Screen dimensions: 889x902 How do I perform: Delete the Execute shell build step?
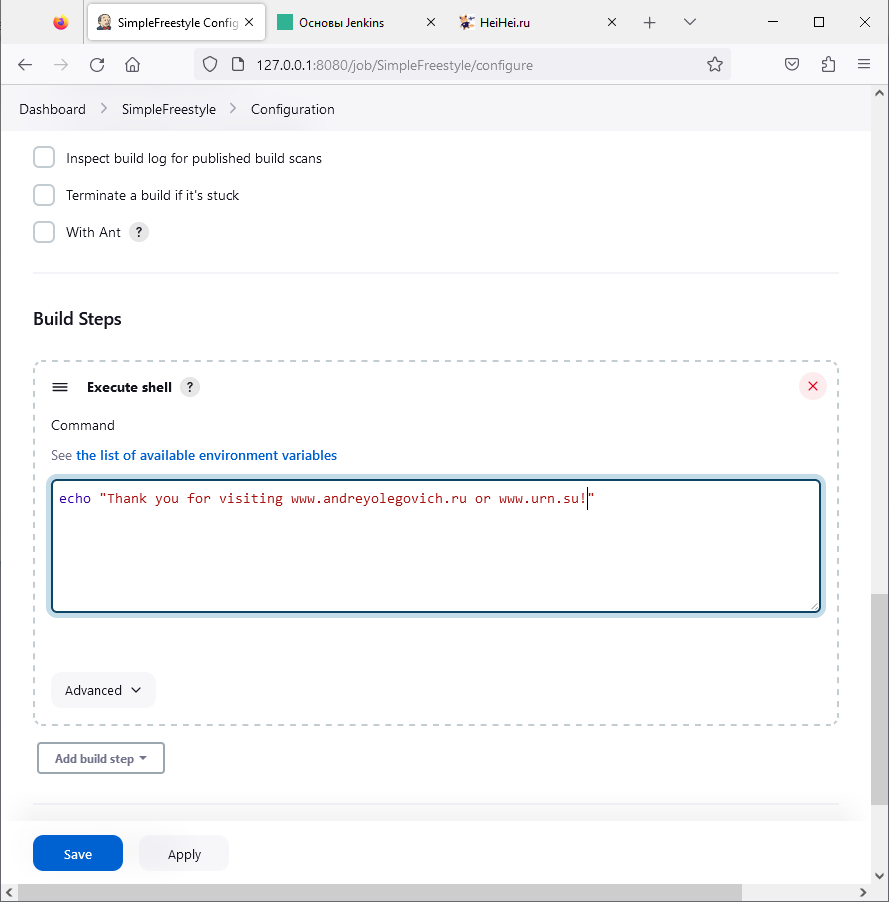[x=812, y=386]
